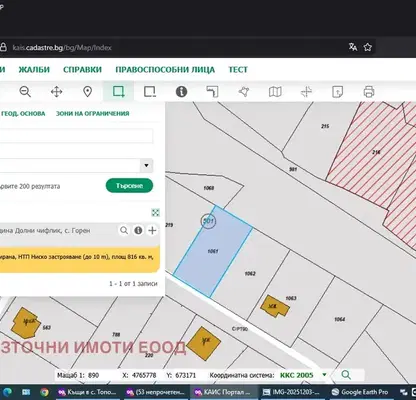This screenshot has height=400, width=416.
Task: Search coordinates with green magnifier
Action: coord(346,375)
